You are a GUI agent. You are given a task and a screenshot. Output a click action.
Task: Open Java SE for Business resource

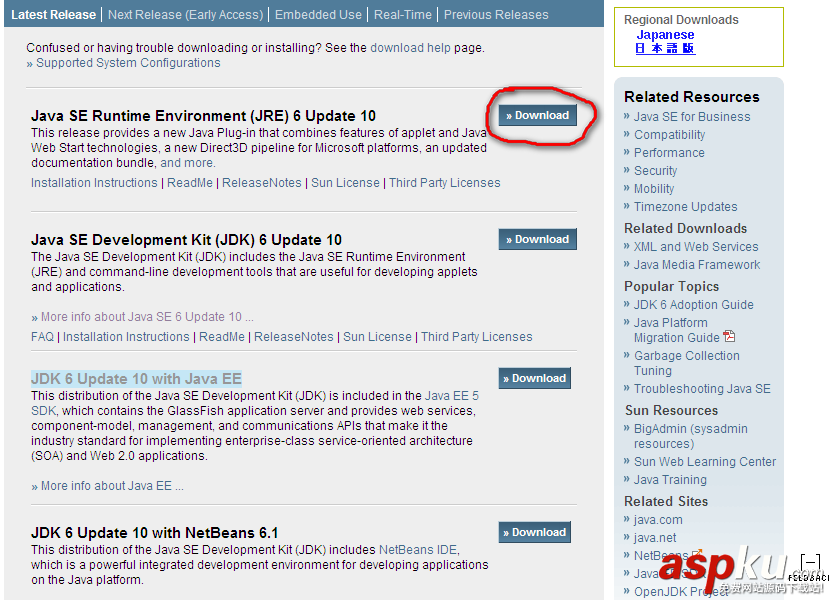pyautogui.click(x=692, y=117)
